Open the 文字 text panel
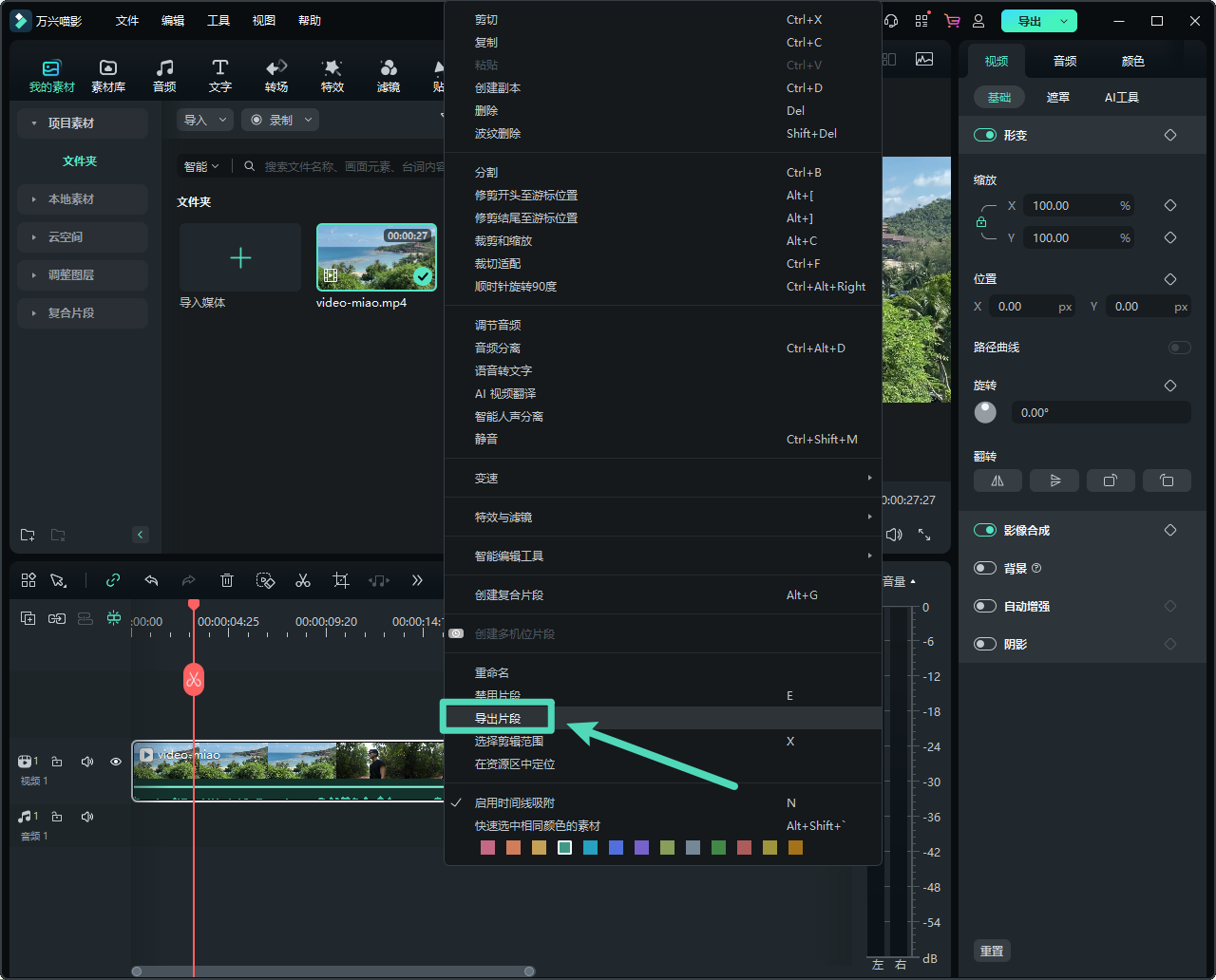Viewport: 1216px width, 980px height. click(220, 75)
